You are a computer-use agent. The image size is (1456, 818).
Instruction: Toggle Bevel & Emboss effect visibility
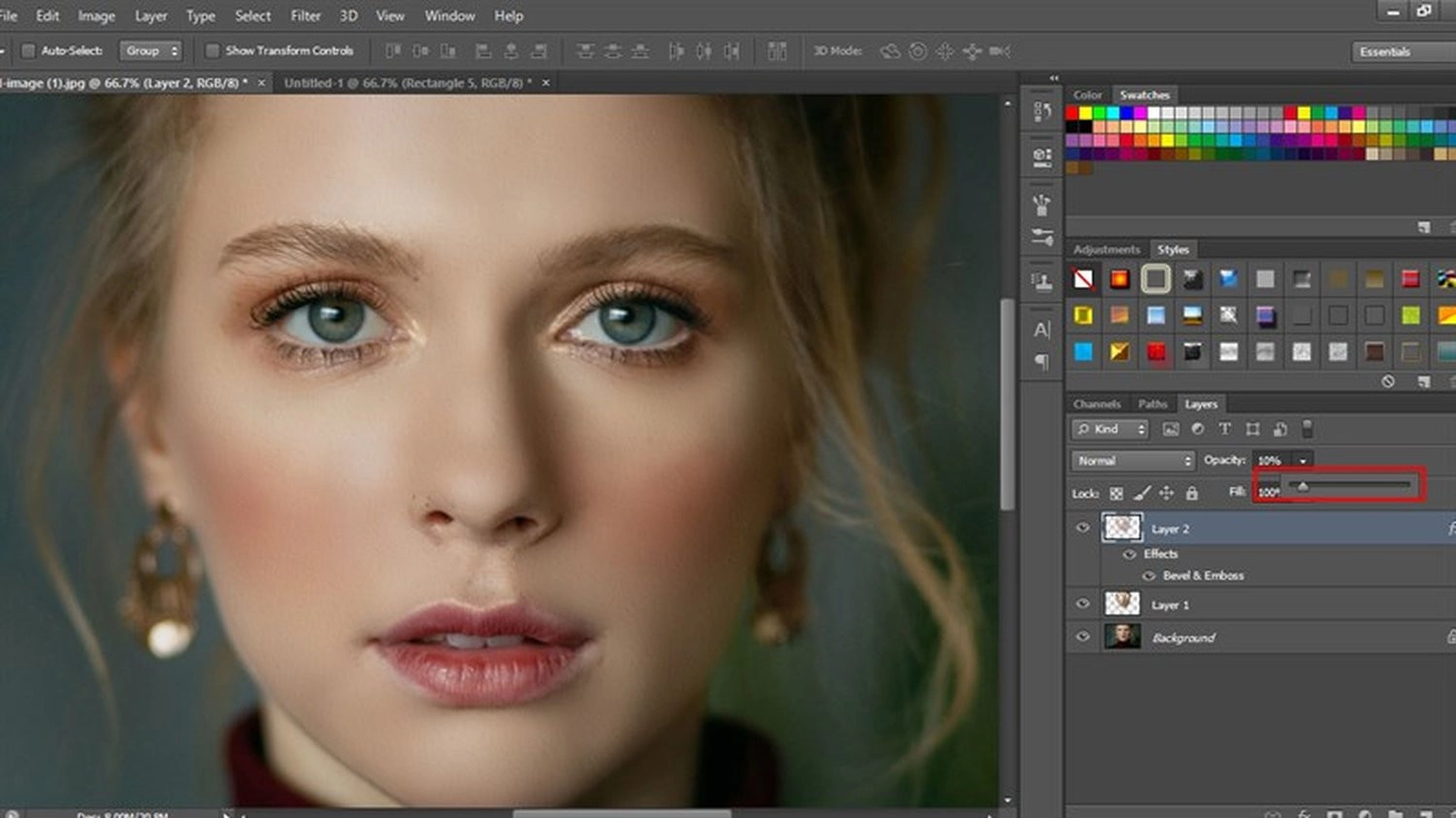click(x=1148, y=575)
